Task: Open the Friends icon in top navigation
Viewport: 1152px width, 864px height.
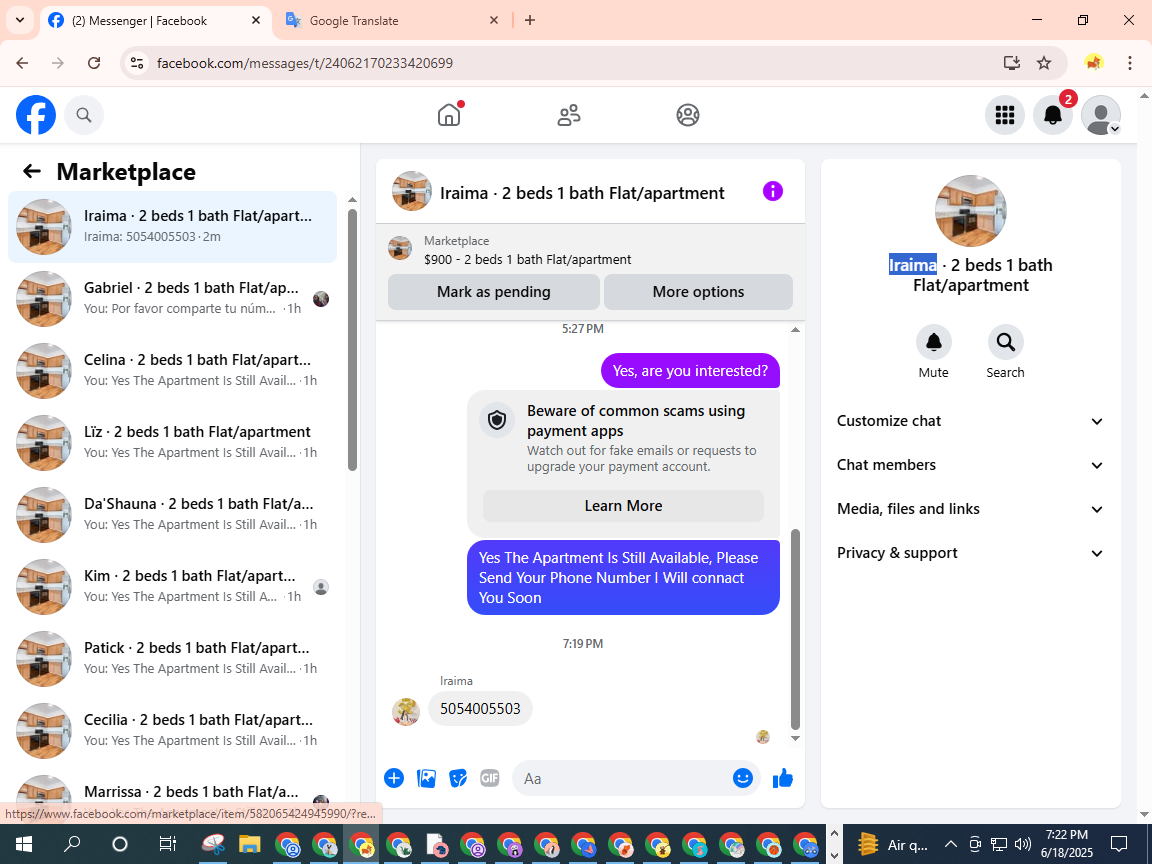Action: (569, 115)
